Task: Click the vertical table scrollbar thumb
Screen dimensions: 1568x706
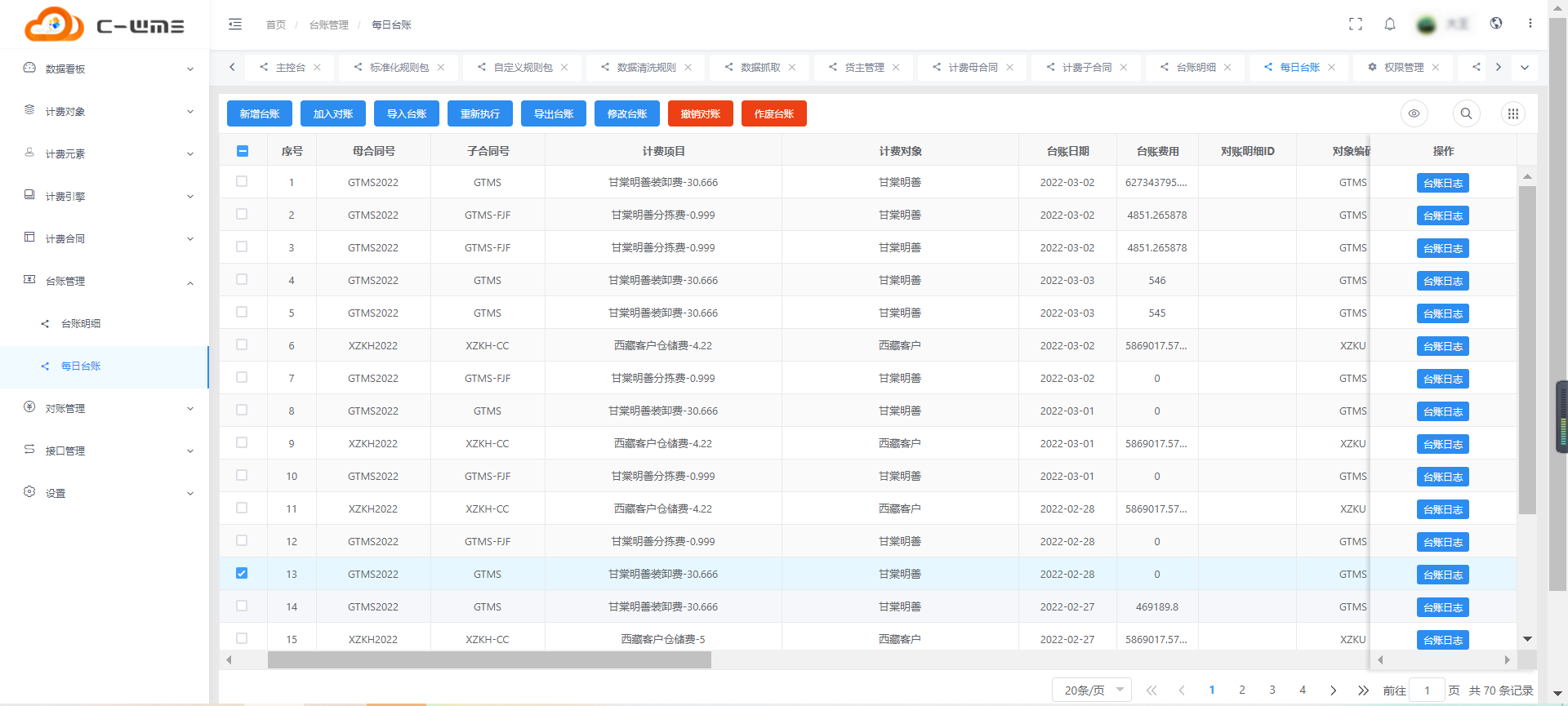Action: pos(1527,349)
